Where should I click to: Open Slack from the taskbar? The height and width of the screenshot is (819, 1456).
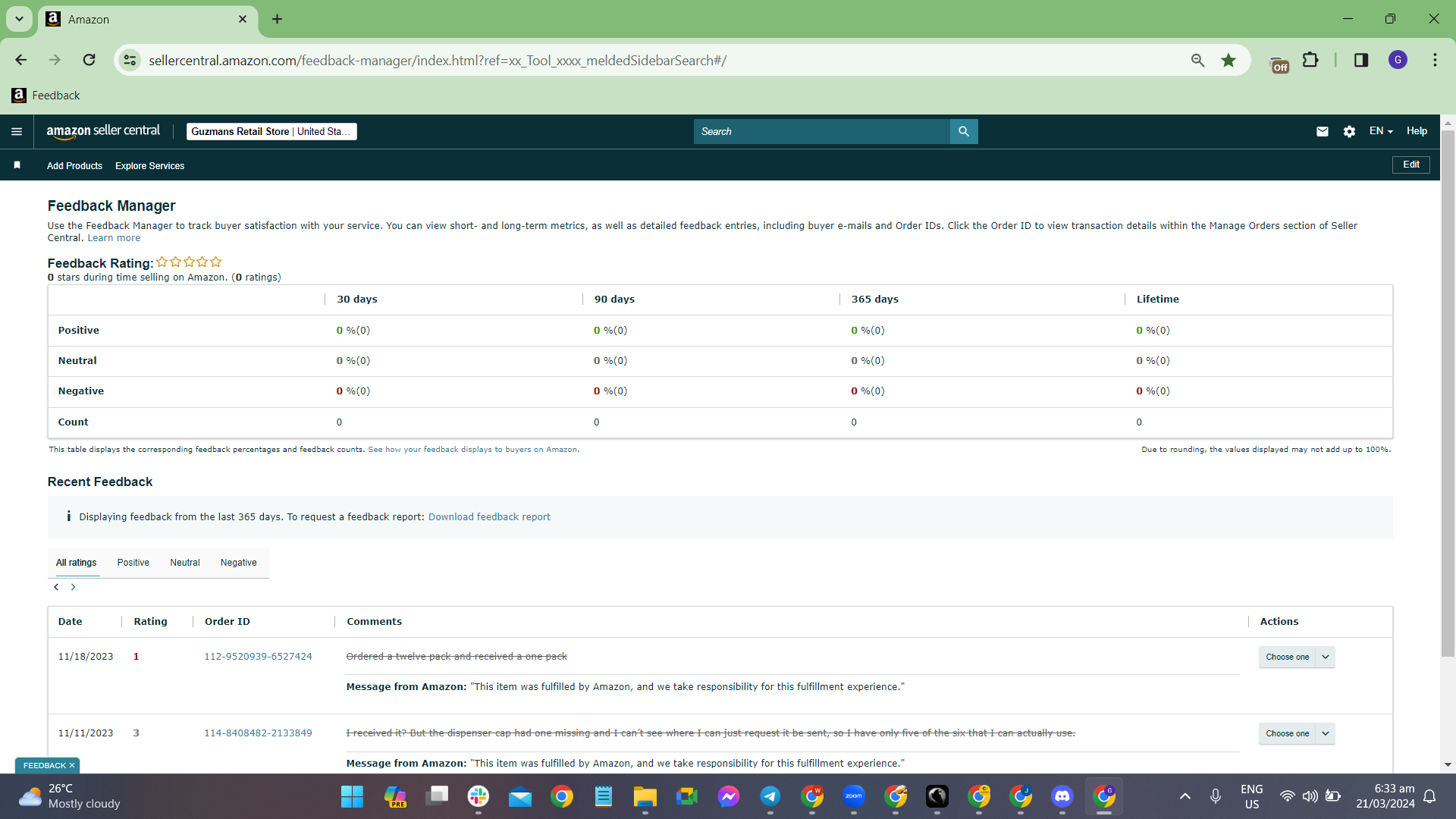[x=479, y=796]
